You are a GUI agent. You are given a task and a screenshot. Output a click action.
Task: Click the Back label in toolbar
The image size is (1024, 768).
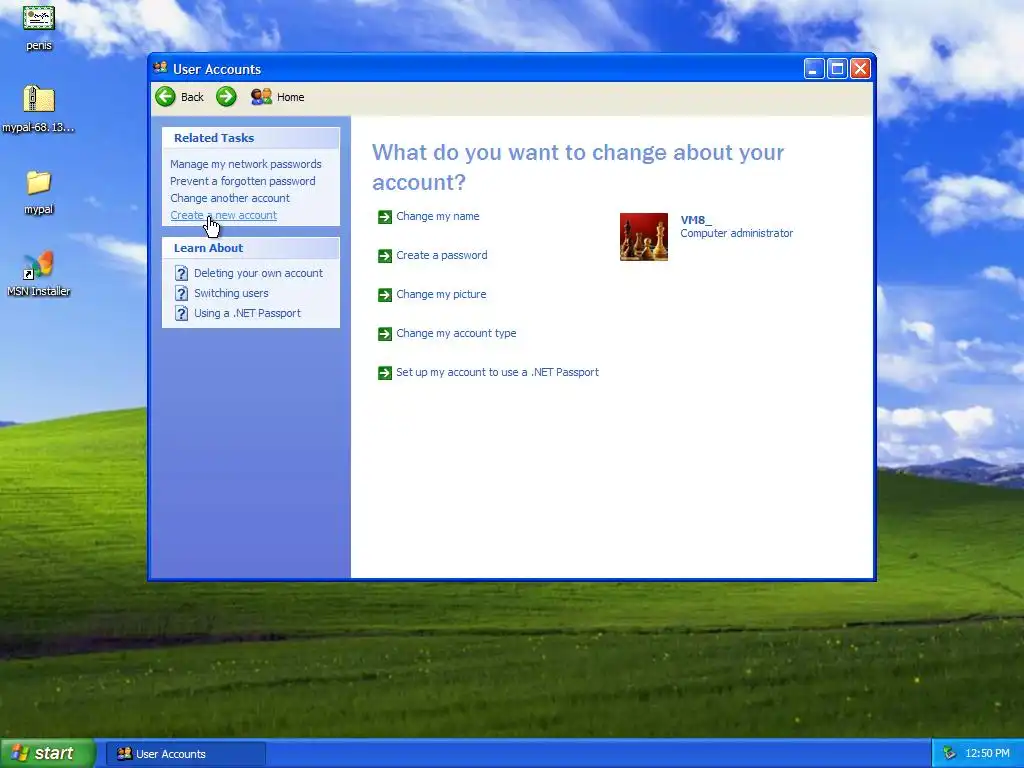coord(192,97)
